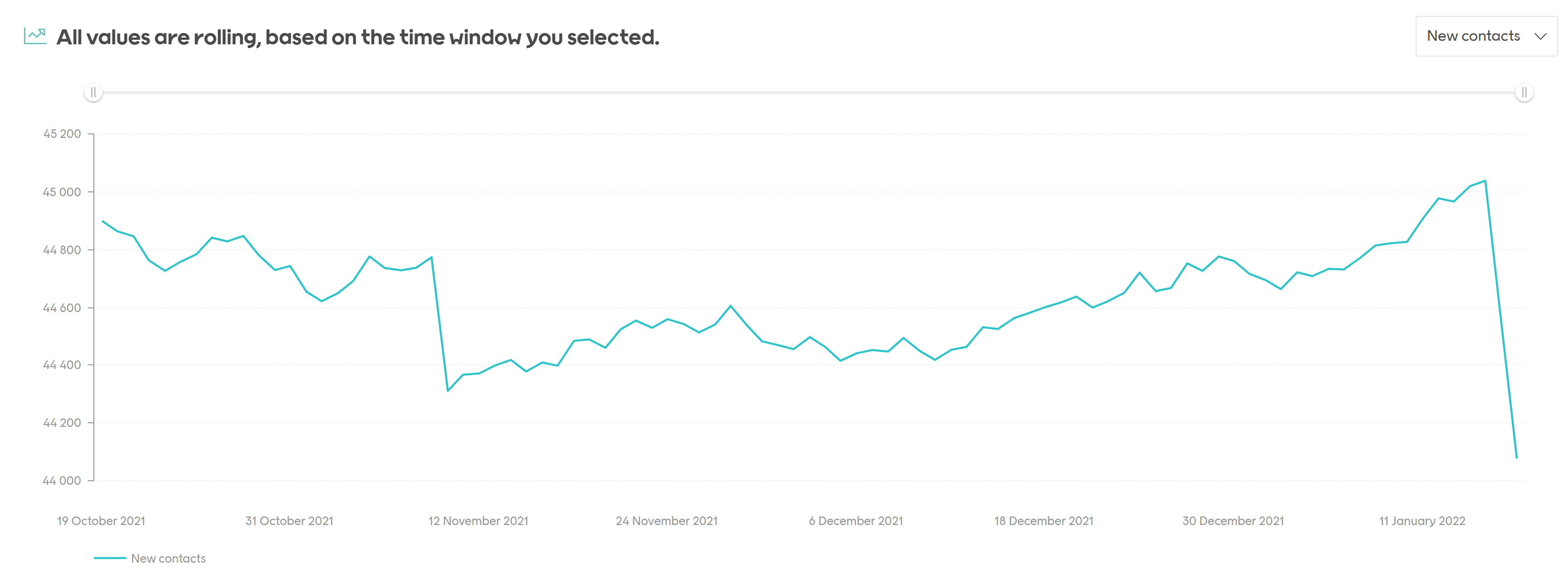Click the left time range slider handle
1568x573 pixels.
click(93, 93)
